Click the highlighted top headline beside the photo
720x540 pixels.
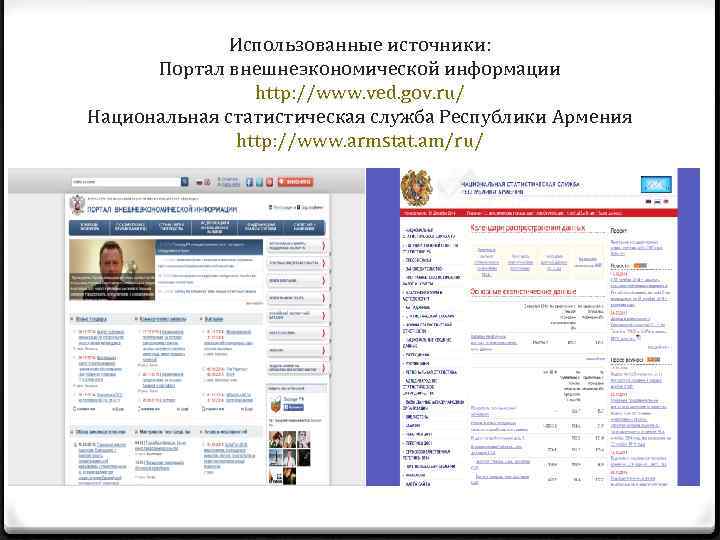coord(209,247)
